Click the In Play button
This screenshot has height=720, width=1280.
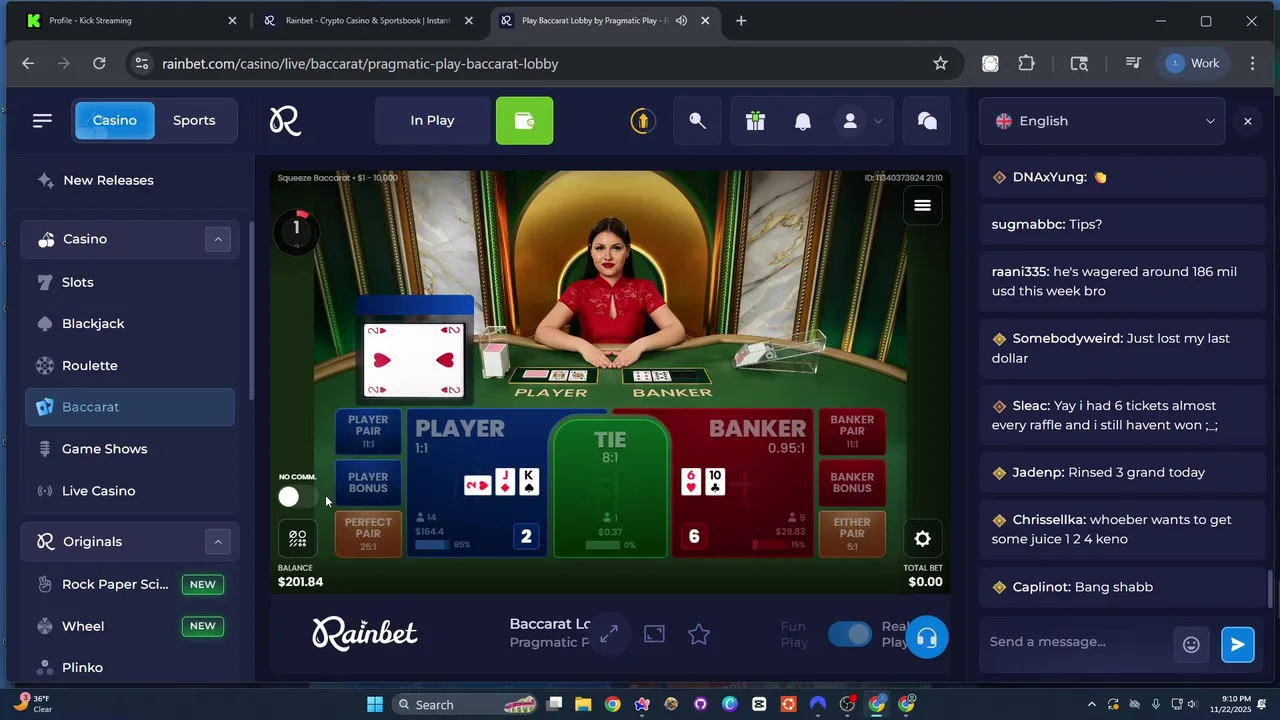[432, 120]
